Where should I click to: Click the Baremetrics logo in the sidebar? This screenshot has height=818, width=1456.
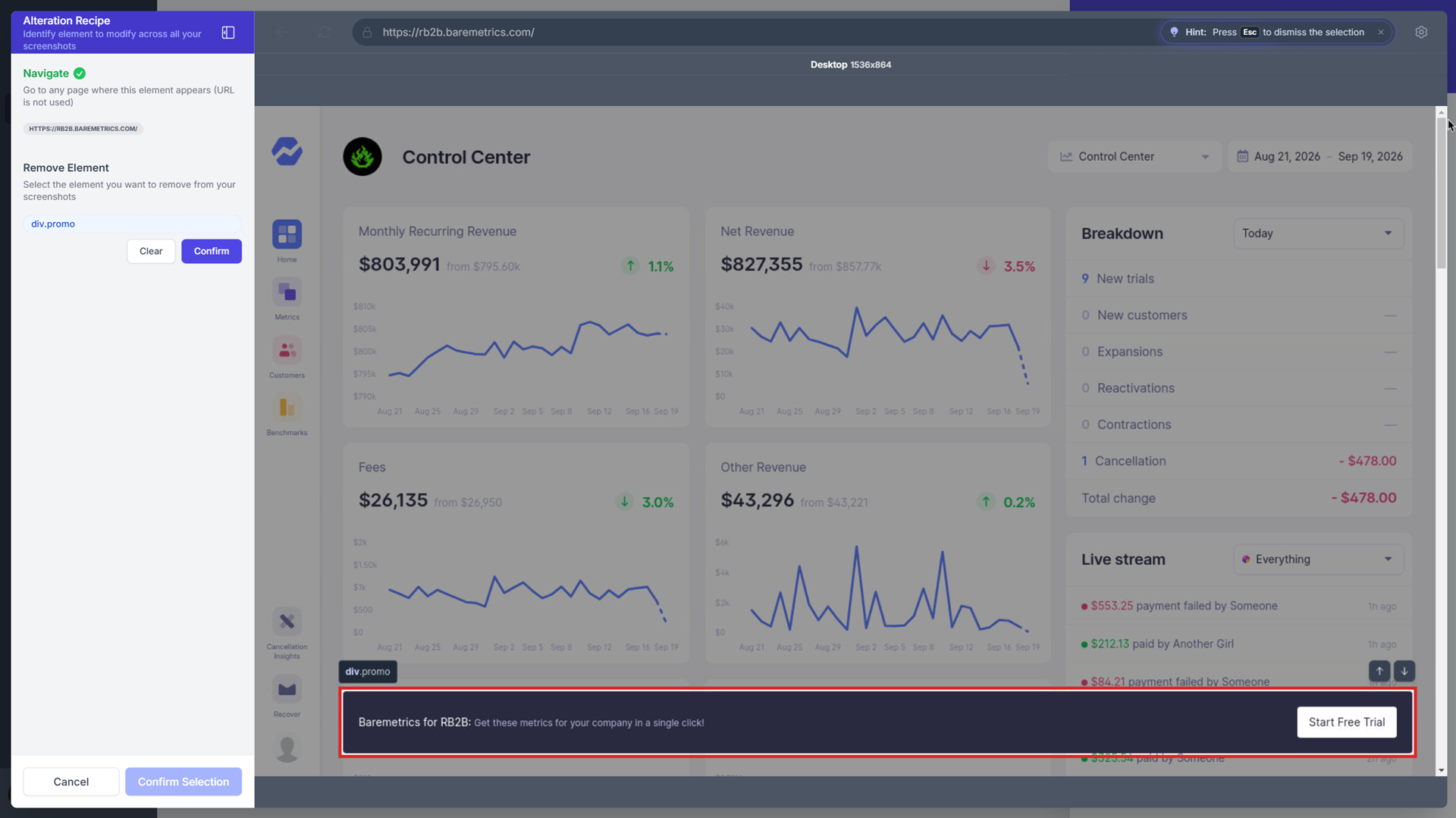(287, 152)
